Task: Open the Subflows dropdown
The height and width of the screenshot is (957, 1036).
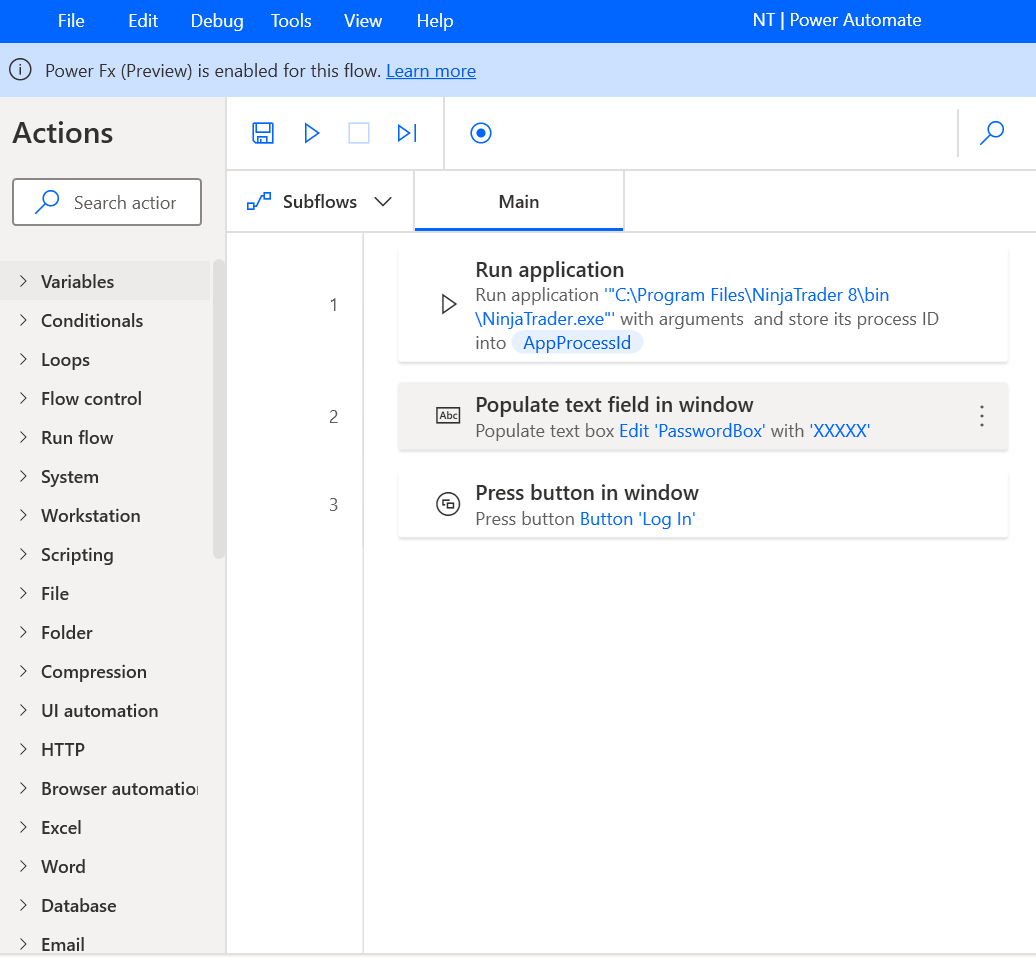Action: point(320,201)
